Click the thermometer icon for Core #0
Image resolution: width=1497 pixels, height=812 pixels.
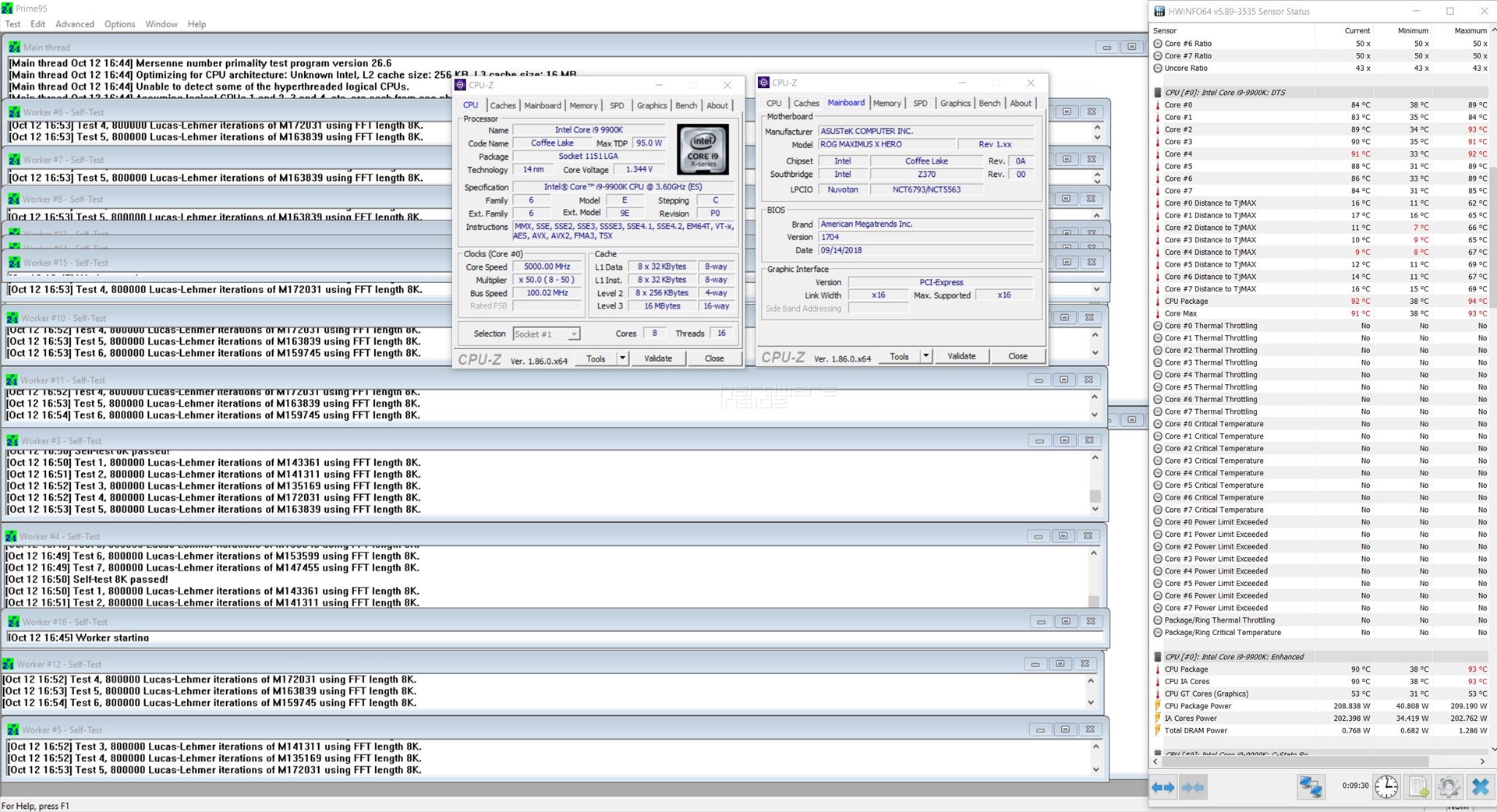1158,105
